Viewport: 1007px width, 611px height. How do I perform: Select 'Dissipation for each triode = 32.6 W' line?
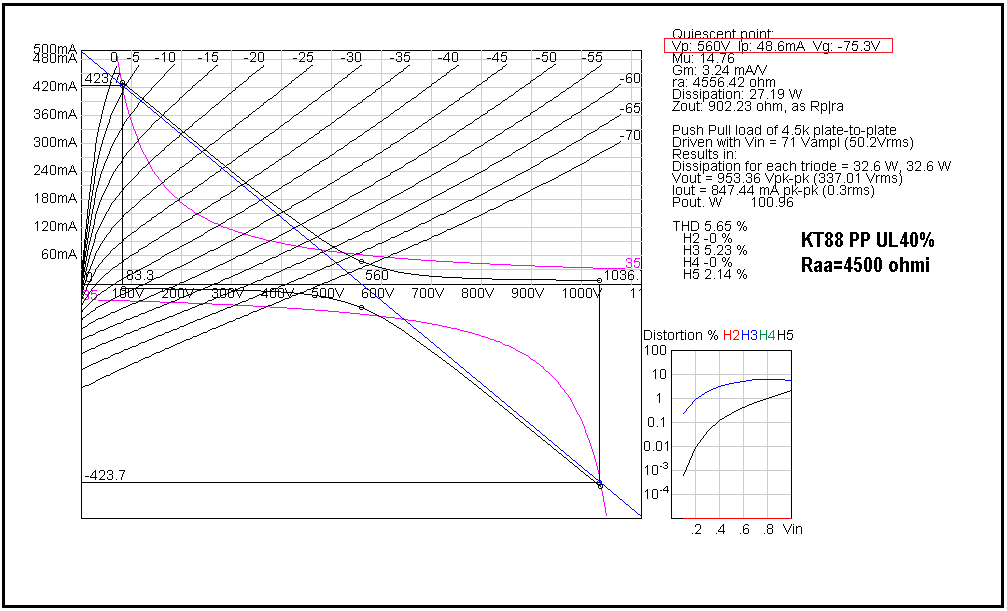click(812, 166)
